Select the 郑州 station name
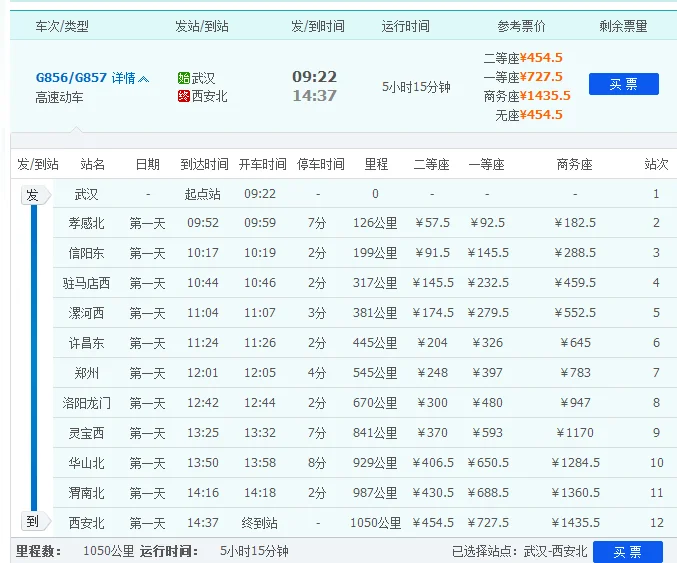This screenshot has height=563, width=677. [86, 373]
